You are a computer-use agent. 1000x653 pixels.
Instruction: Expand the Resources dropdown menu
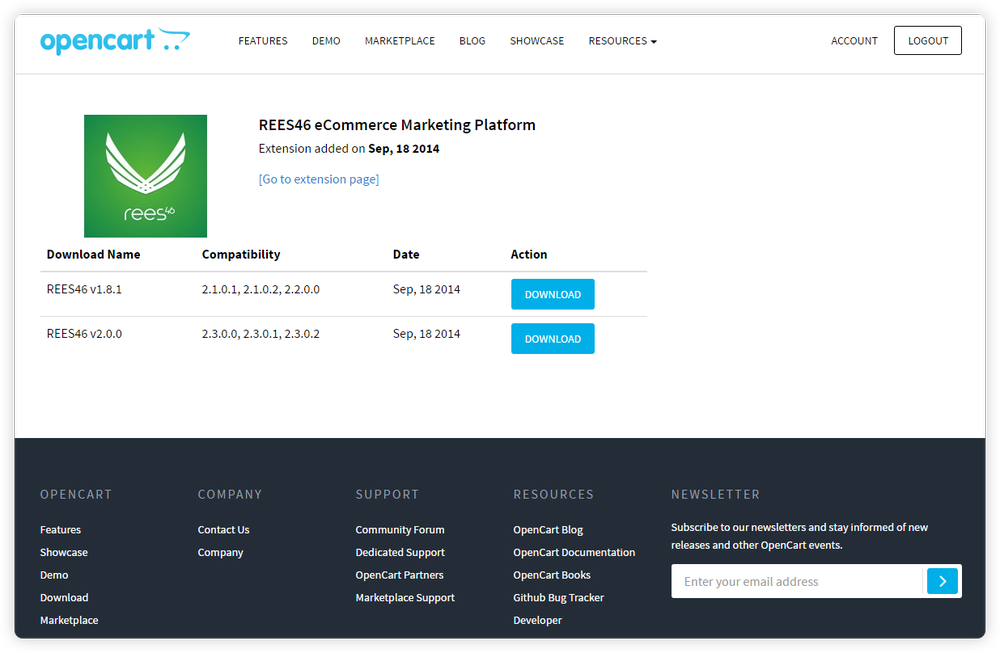[x=622, y=41]
